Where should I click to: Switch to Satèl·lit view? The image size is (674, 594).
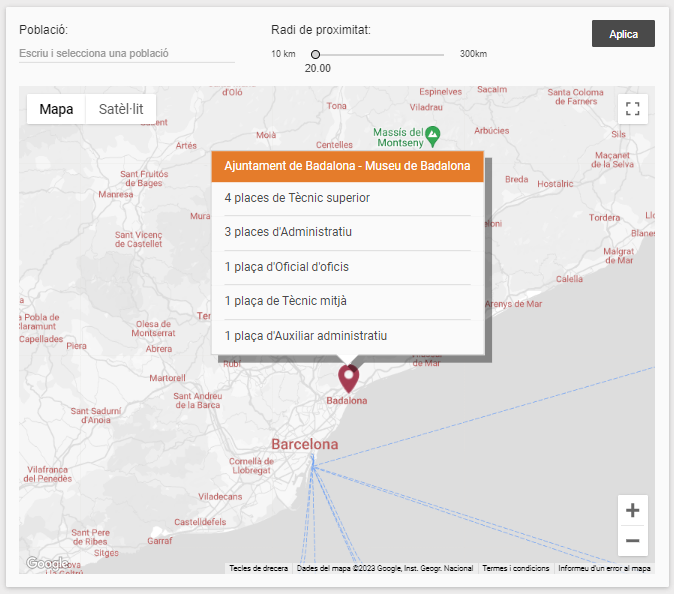click(x=121, y=109)
